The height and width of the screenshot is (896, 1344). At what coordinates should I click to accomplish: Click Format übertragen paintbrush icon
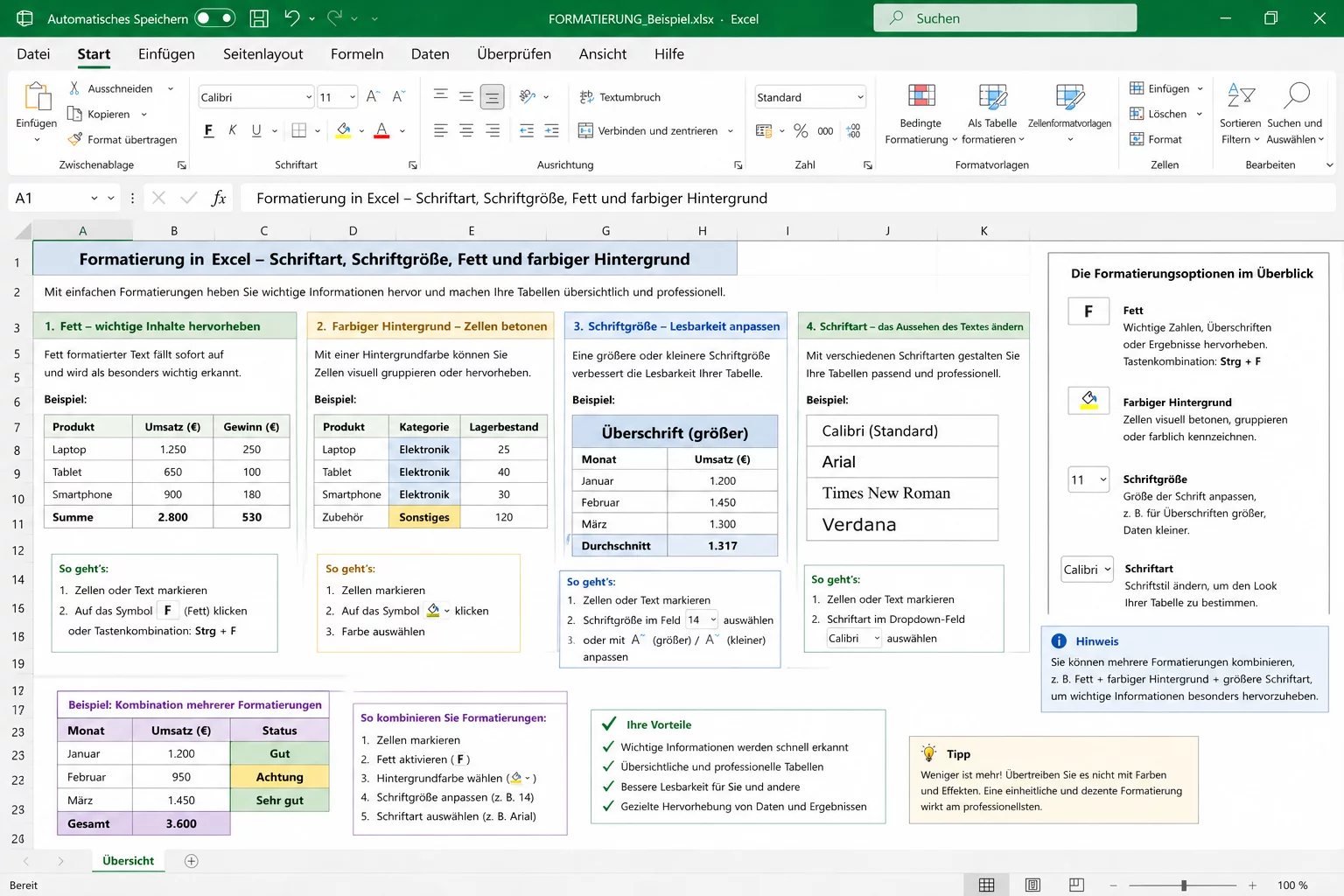tap(74, 139)
